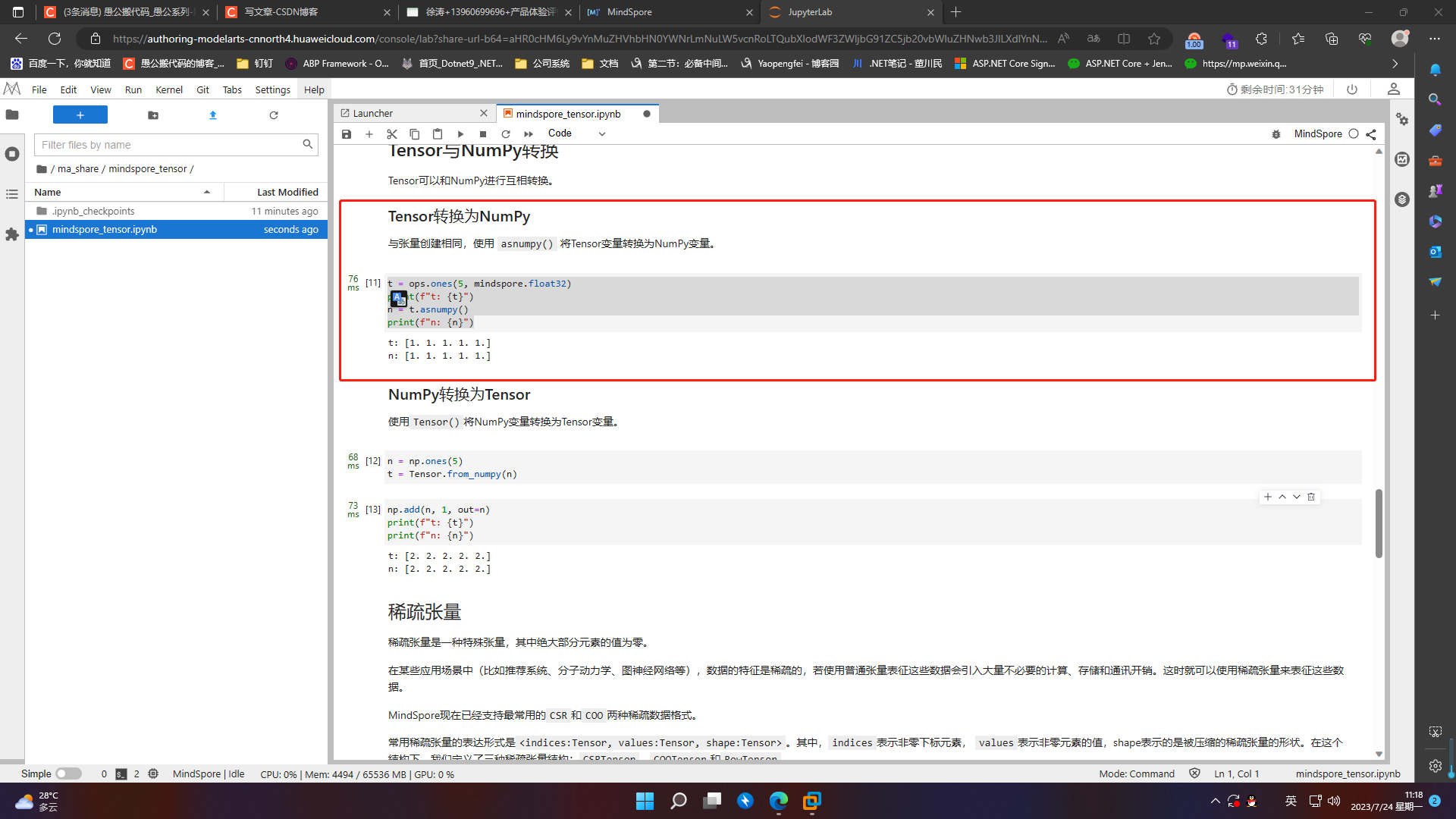The height and width of the screenshot is (819, 1456).
Task: Insert a cell below using cell toolbar plus
Action: pos(1268,497)
